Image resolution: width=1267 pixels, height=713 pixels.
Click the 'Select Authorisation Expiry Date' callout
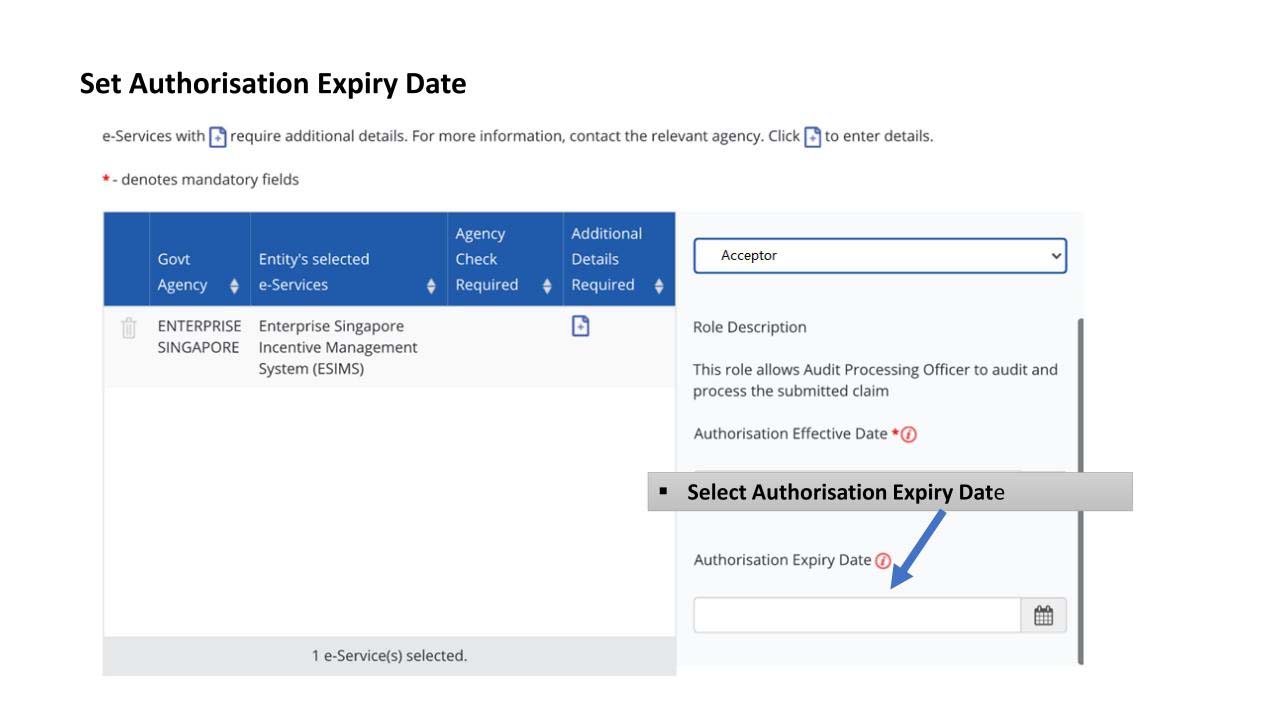pyautogui.click(x=889, y=492)
